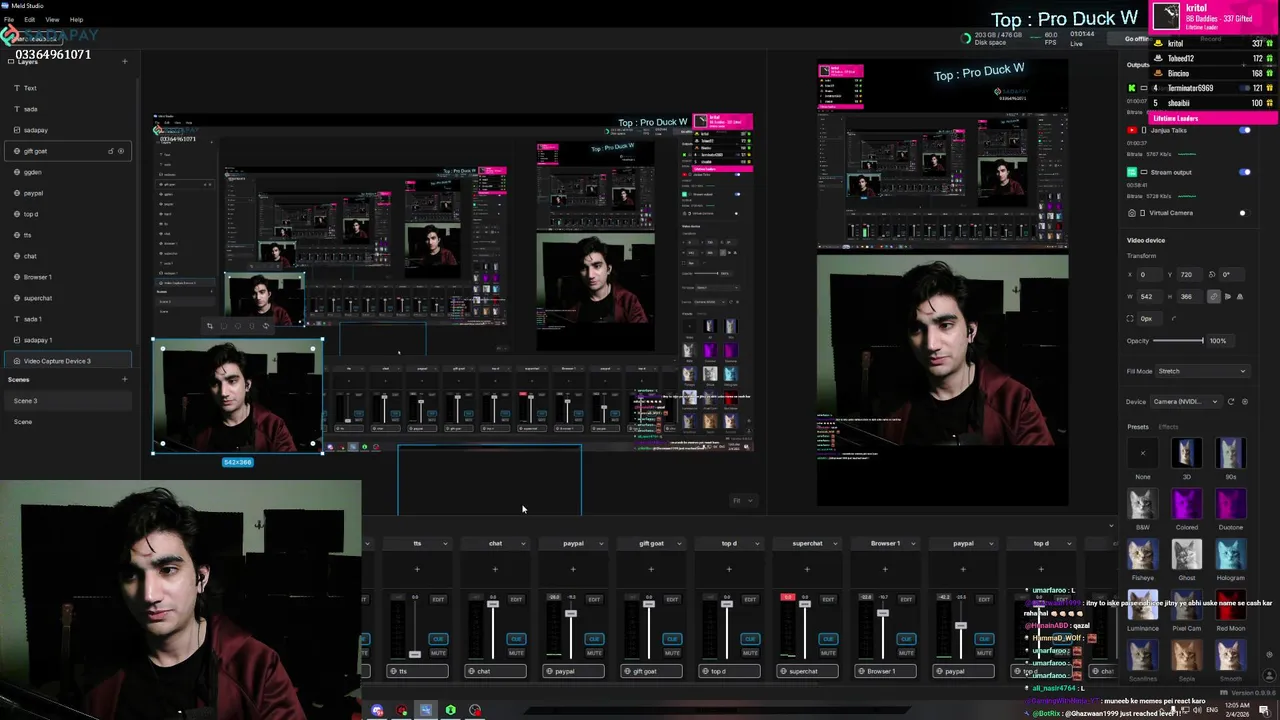The height and width of the screenshot is (720, 1280).
Task: Expand the superchat mixer channel dropdown
Action: tap(835, 543)
